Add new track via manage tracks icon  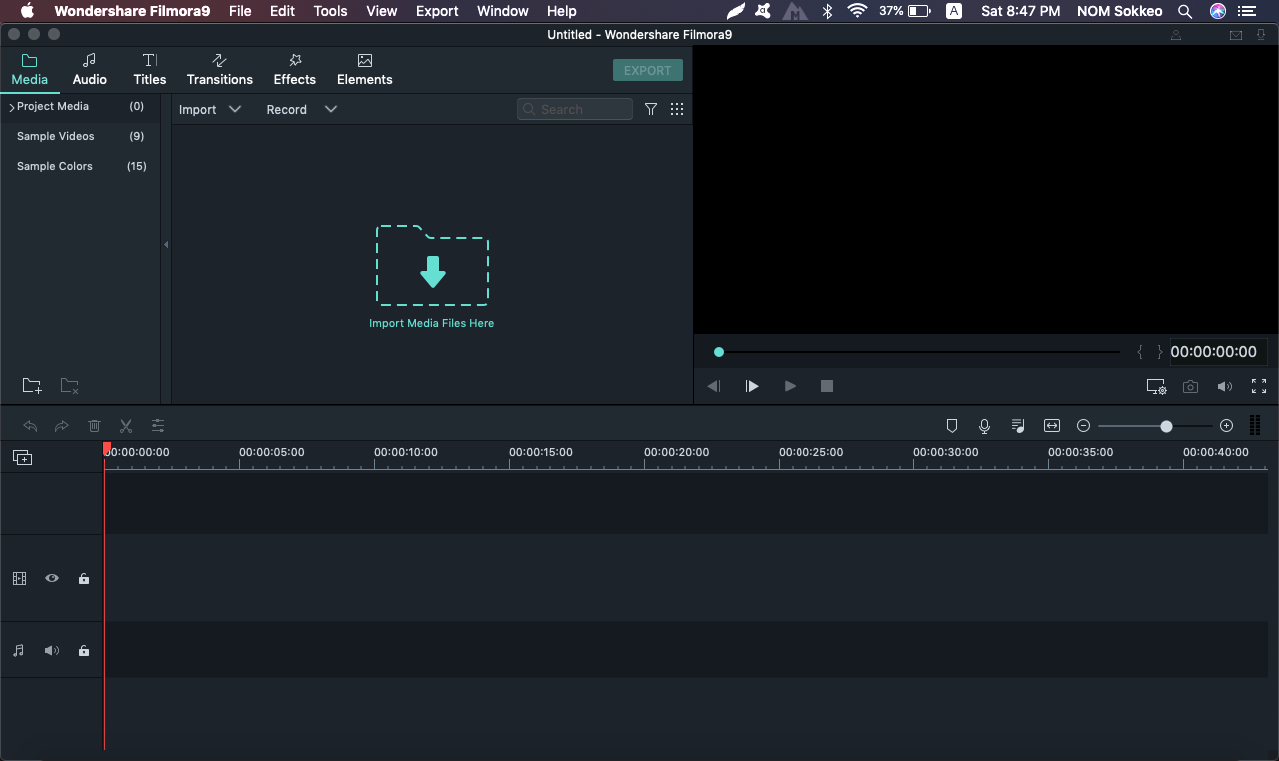click(x=22, y=457)
